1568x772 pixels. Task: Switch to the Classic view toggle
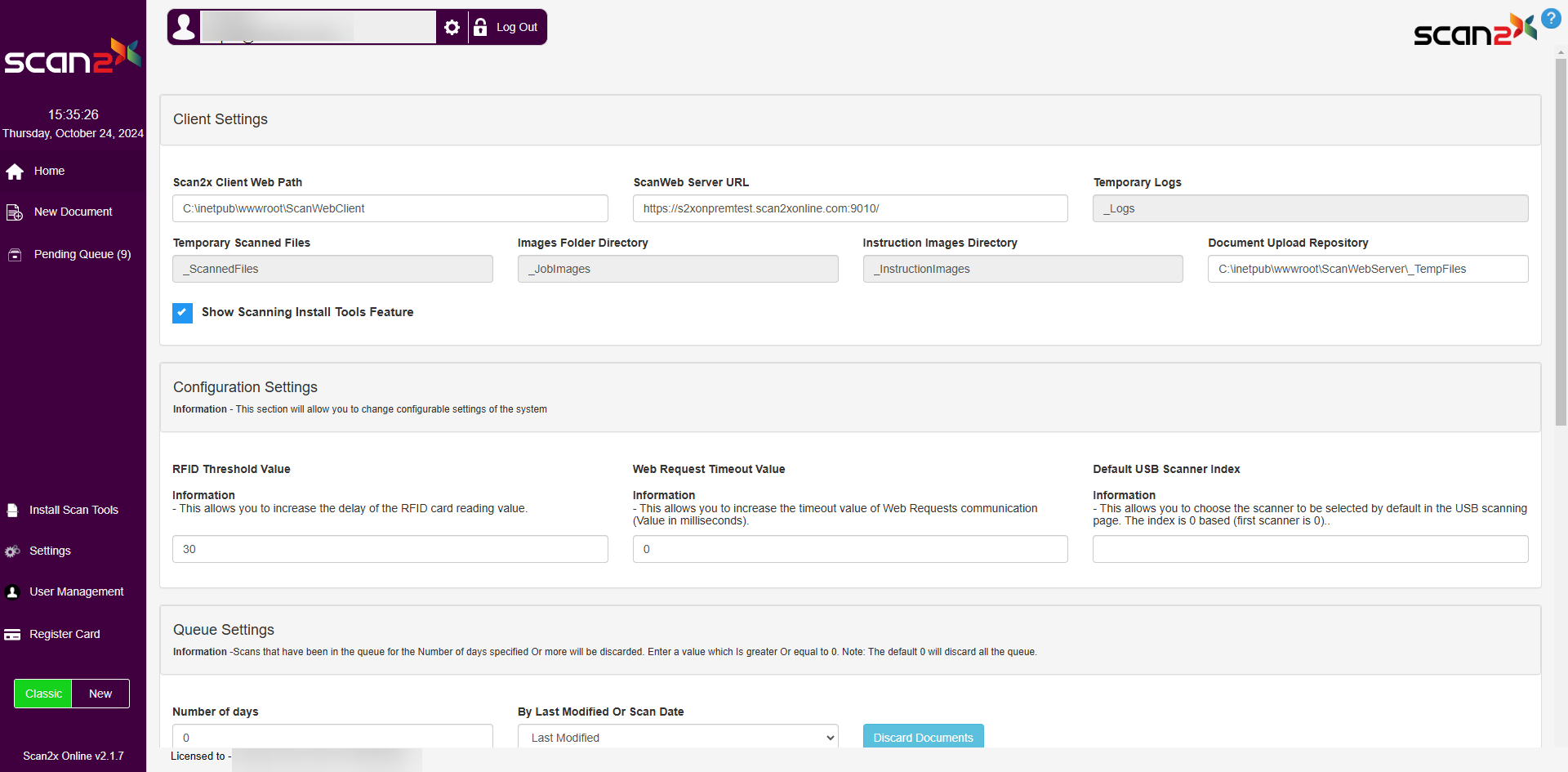click(x=43, y=694)
